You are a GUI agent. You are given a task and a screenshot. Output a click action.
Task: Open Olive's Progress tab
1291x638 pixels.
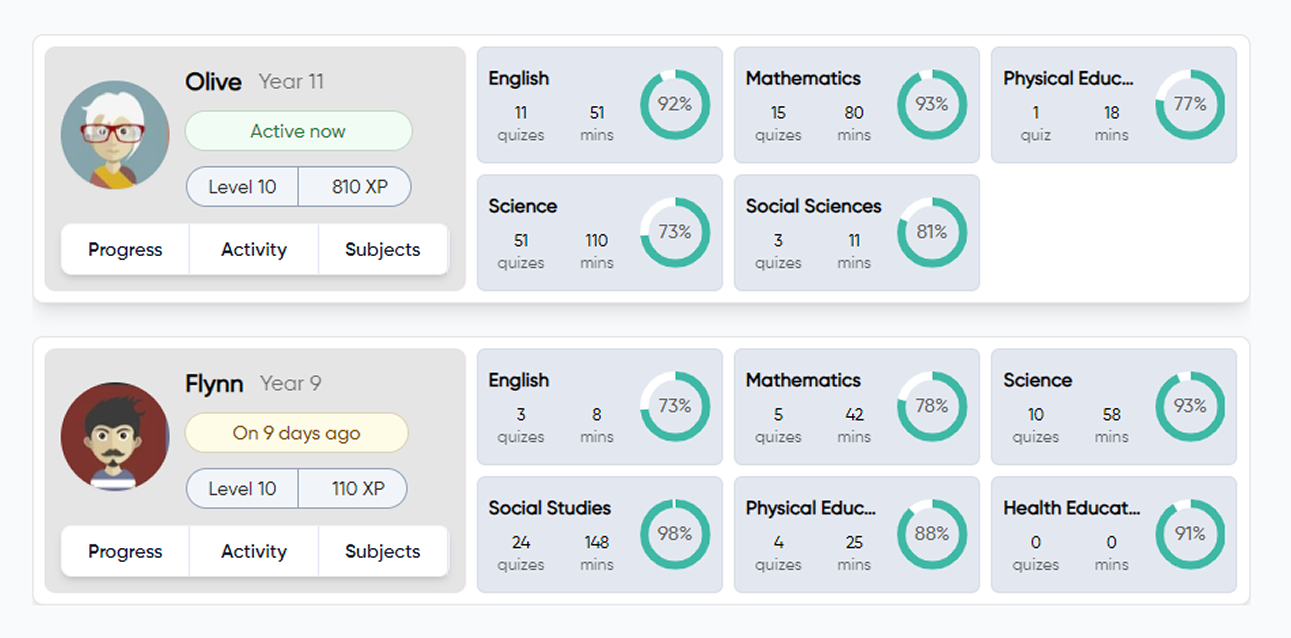[x=125, y=250]
